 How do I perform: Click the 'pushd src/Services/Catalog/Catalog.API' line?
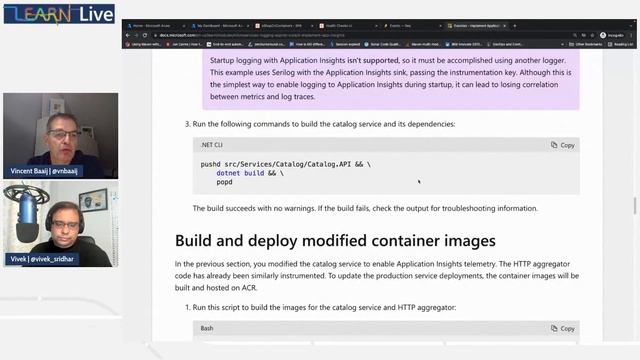285,164
